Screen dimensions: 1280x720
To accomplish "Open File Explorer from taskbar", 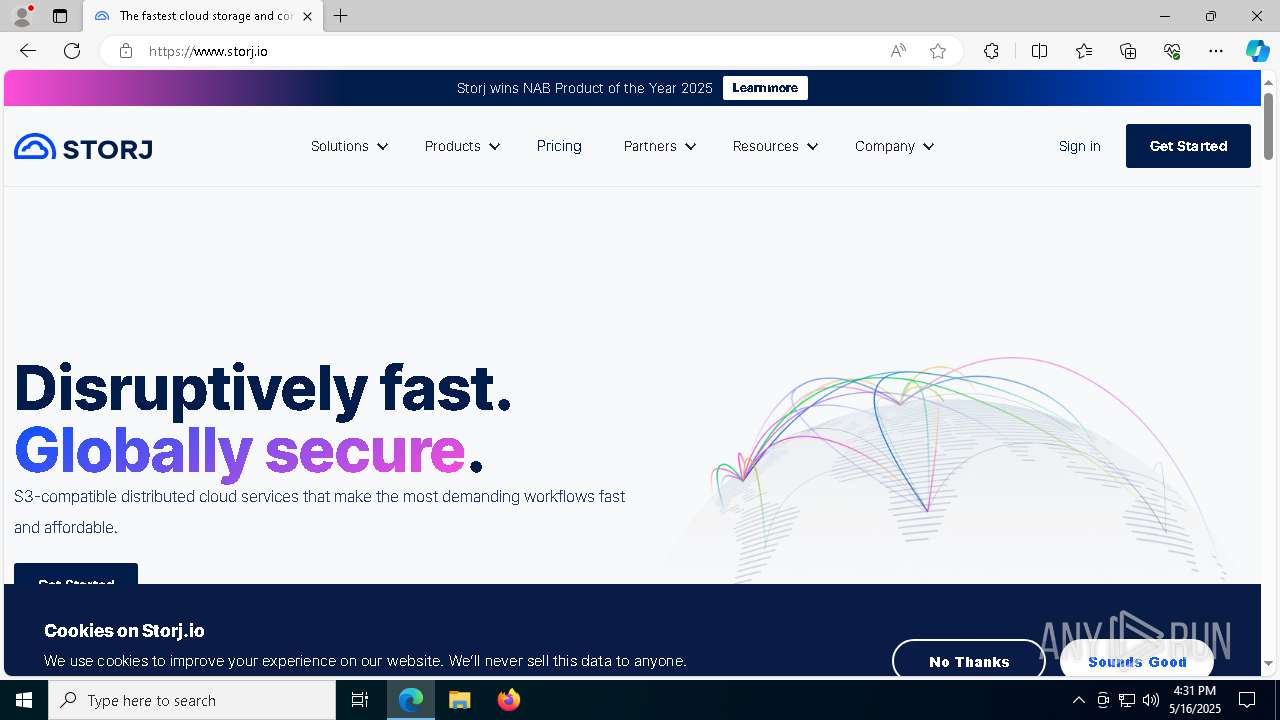I will pyautogui.click(x=460, y=700).
